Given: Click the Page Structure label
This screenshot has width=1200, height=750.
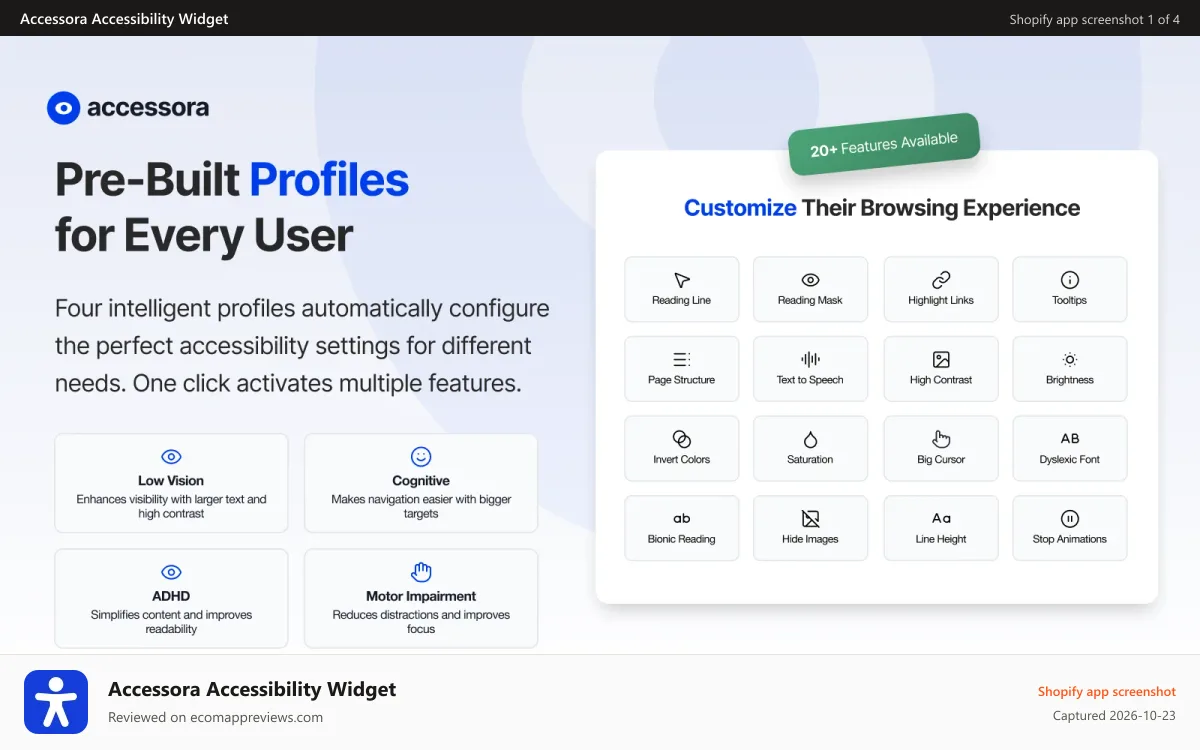Looking at the screenshot, I should 682,380.
